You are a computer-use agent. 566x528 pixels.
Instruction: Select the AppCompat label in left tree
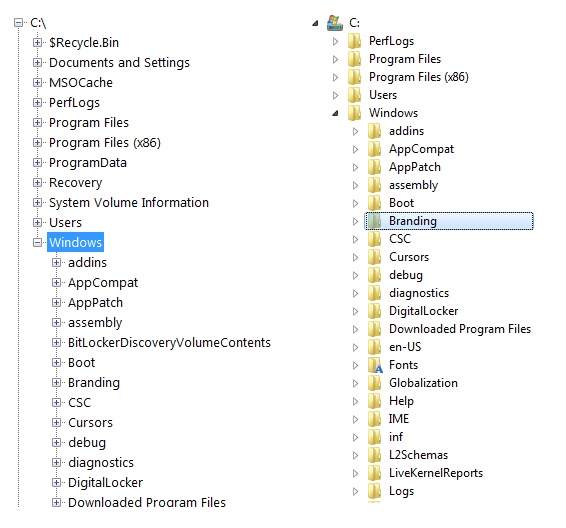pos(103,283)
